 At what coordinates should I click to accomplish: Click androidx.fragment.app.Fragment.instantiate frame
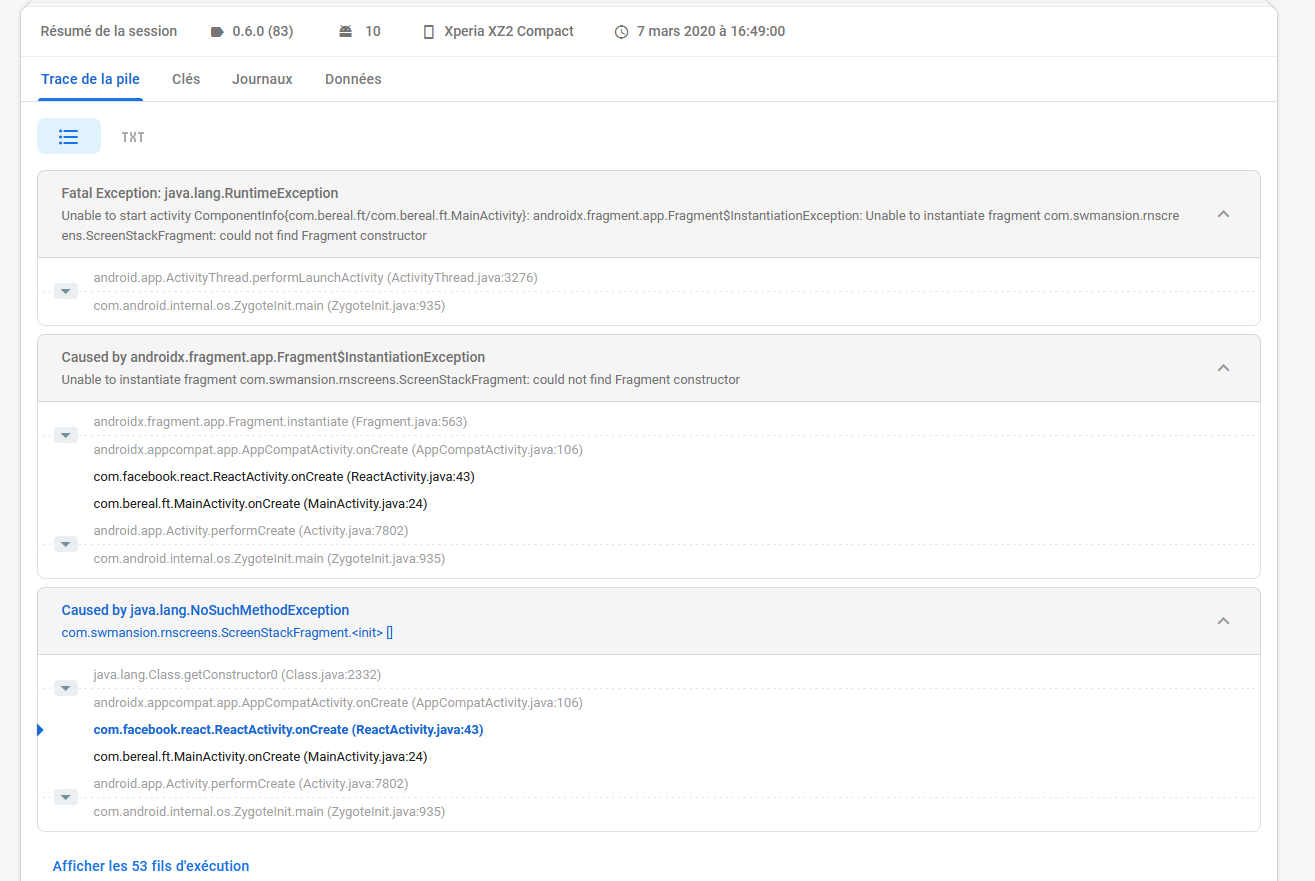[x=280, y=422]
